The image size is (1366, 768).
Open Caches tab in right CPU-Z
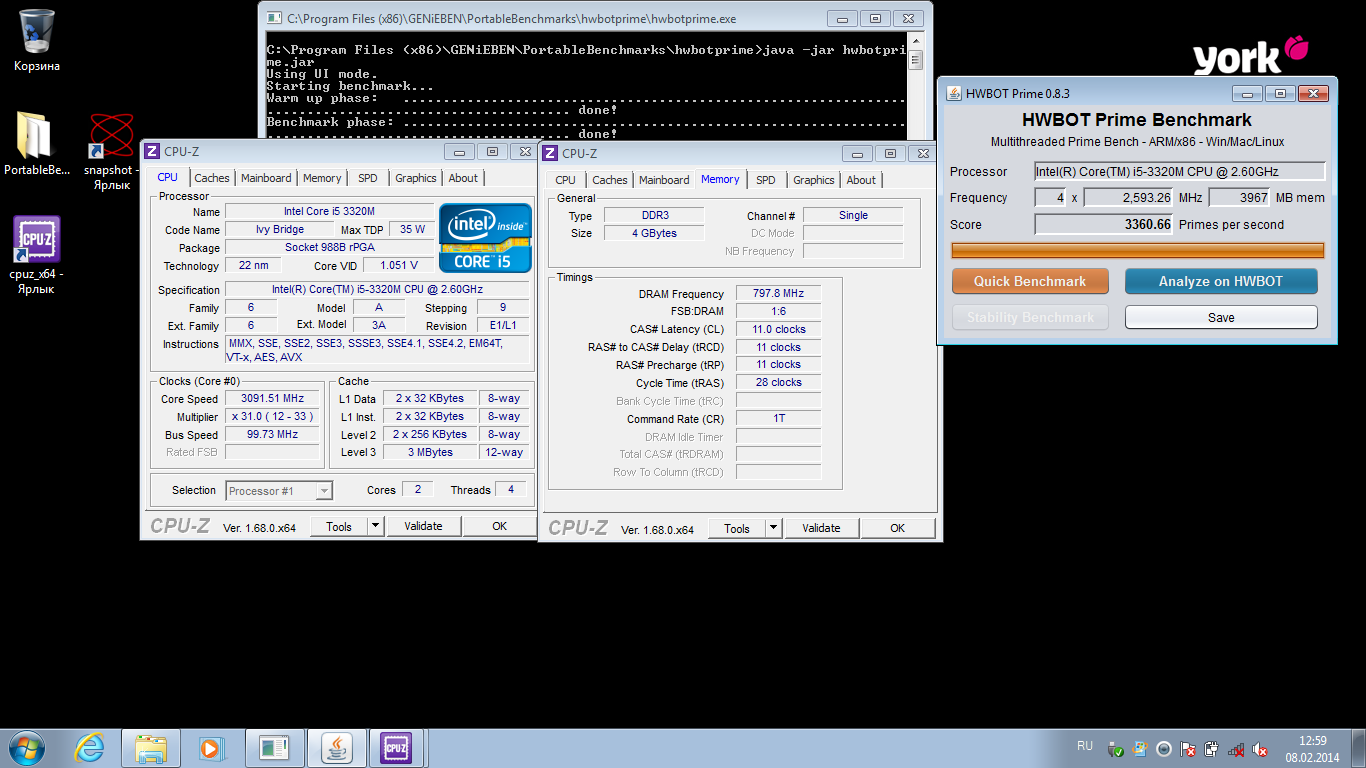pos(610,180)
